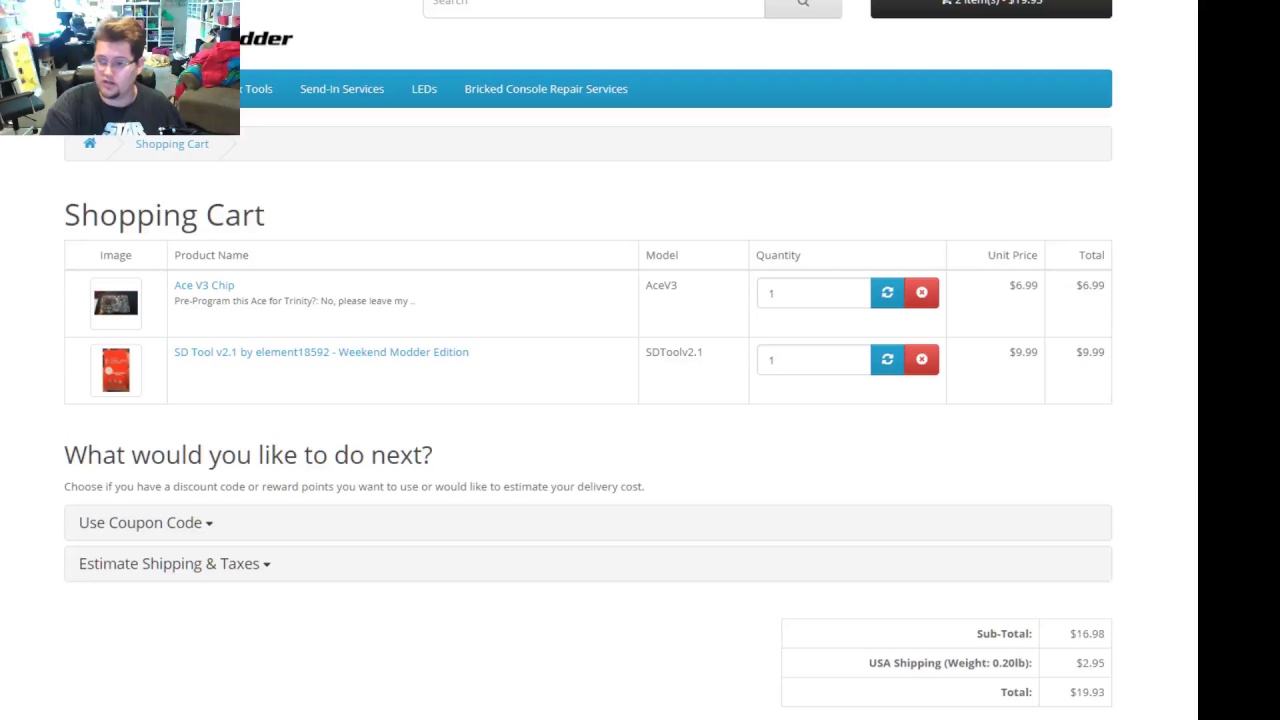
Task: Open SD Tool v2.1 product link
Action: pos(321,352)
